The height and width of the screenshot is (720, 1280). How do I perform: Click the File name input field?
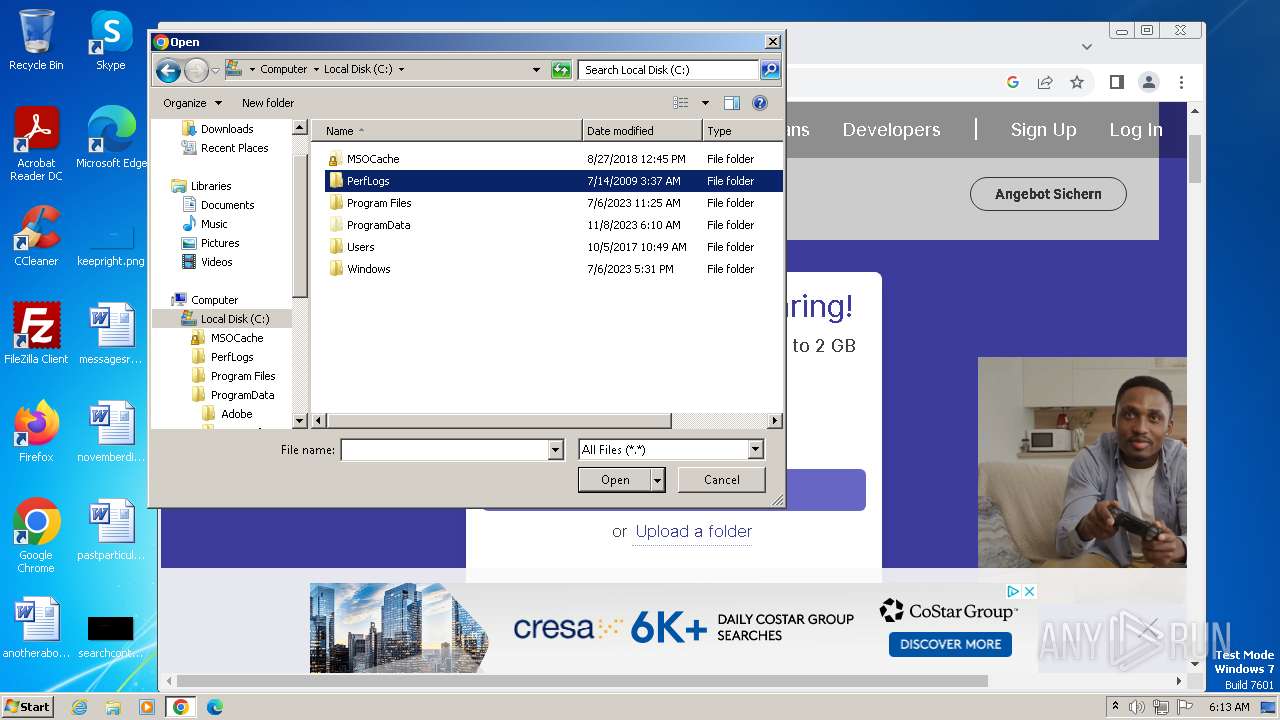pos(445,451)
